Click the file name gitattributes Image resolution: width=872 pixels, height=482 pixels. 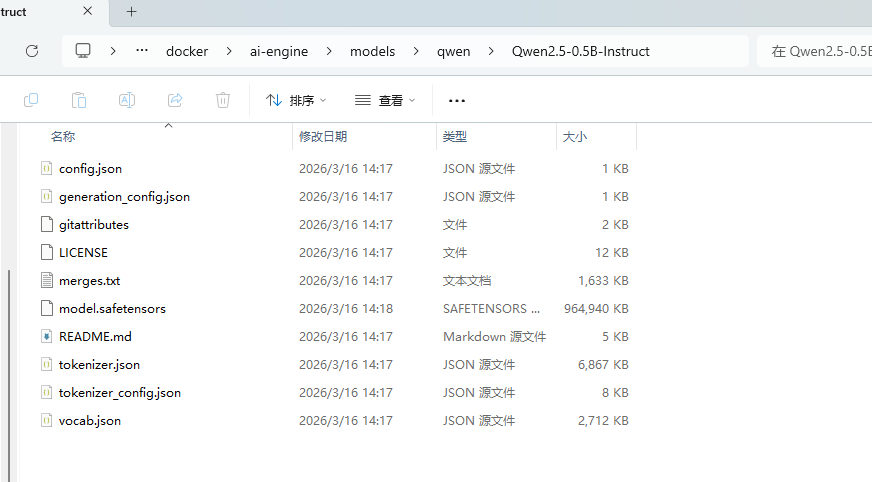point(93,225)
